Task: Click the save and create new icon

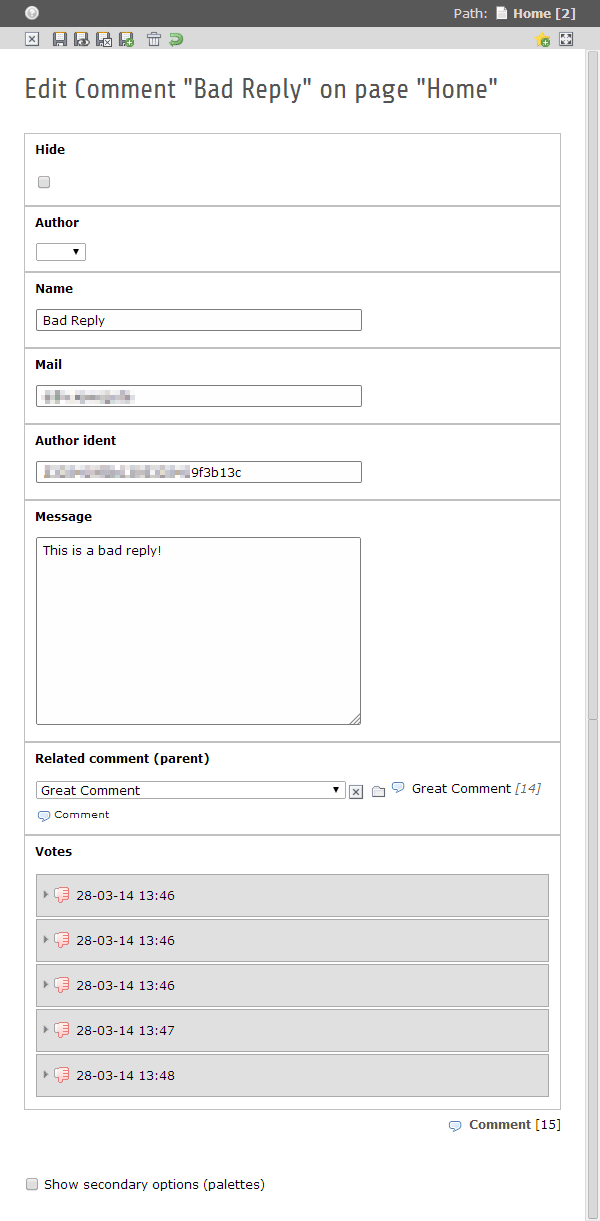Action: click(x=126, y=39)
